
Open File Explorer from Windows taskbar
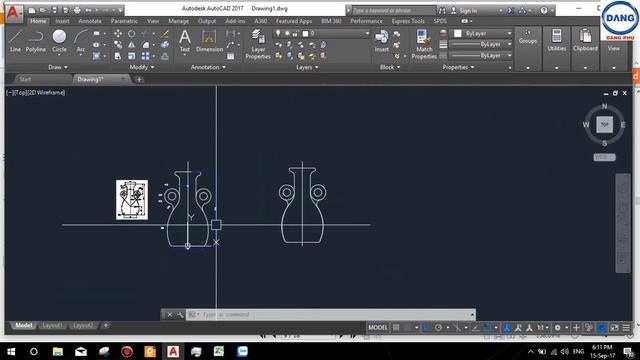pos(58,351)
